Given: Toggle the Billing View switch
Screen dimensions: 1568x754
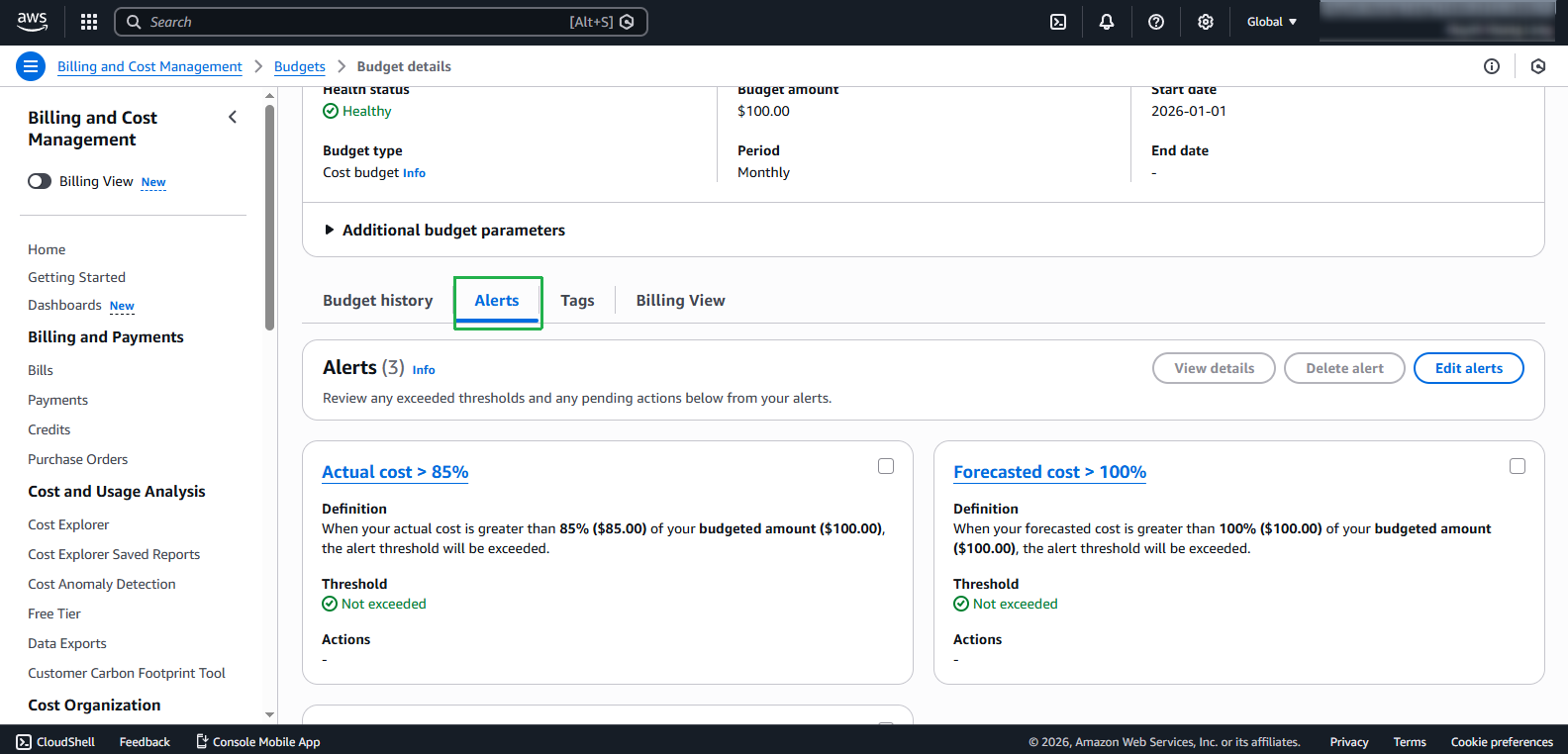Looking at the screenshot, I should [40, 181].
